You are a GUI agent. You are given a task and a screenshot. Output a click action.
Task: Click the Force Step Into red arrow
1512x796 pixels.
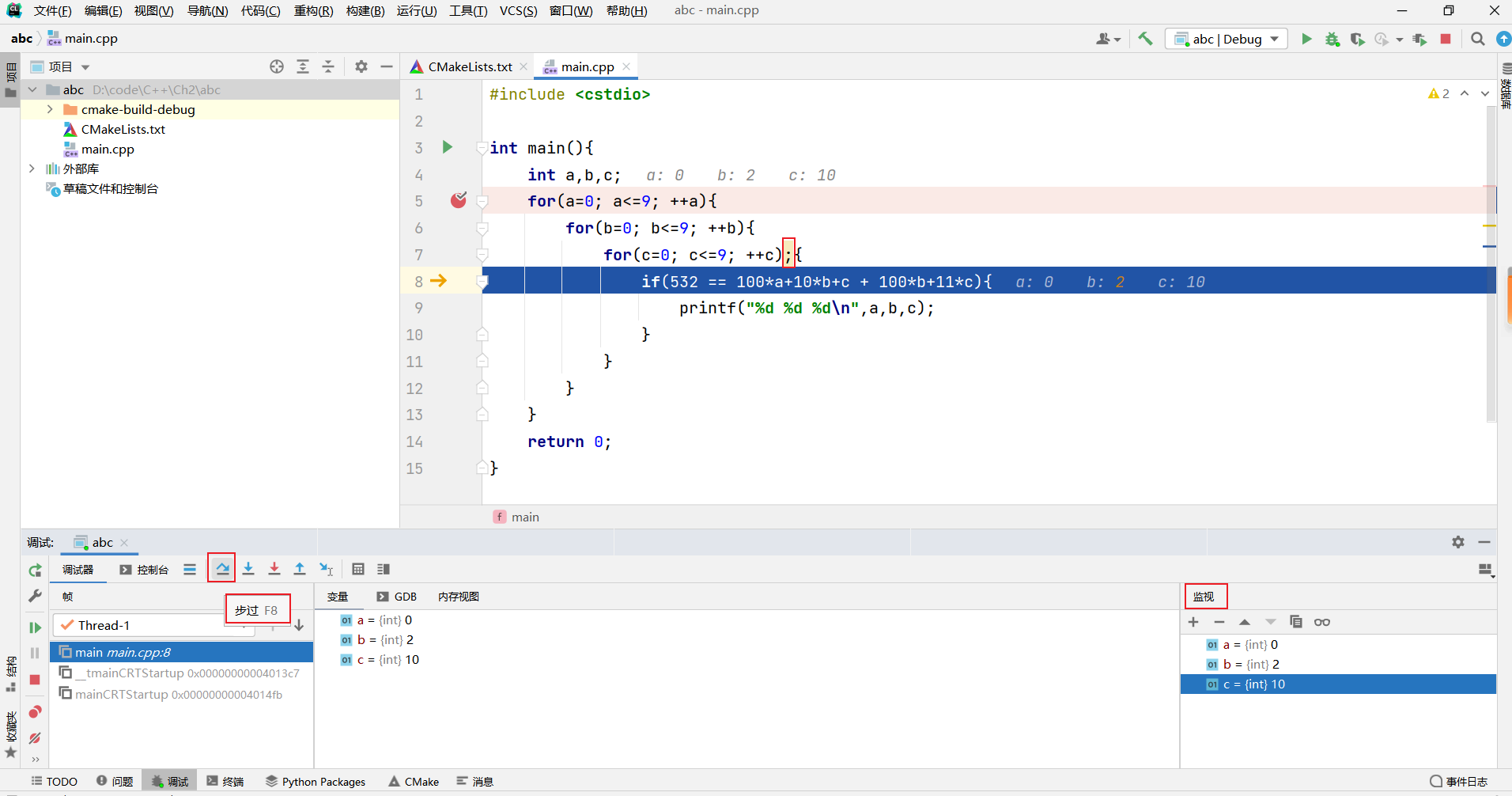pyautogui.click(x=274, y=569)
